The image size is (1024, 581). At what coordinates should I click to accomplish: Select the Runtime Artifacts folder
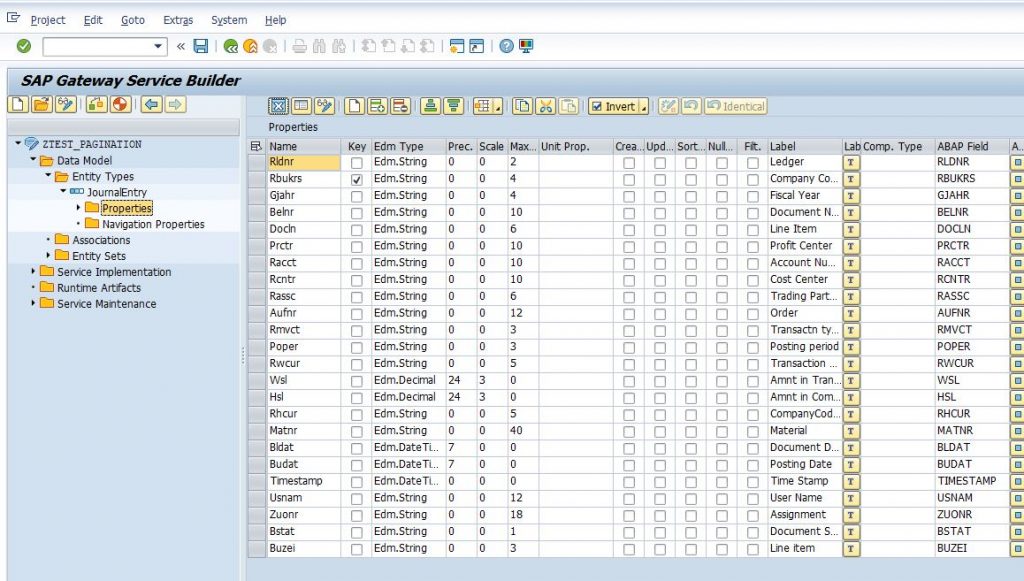pos(99,287)
